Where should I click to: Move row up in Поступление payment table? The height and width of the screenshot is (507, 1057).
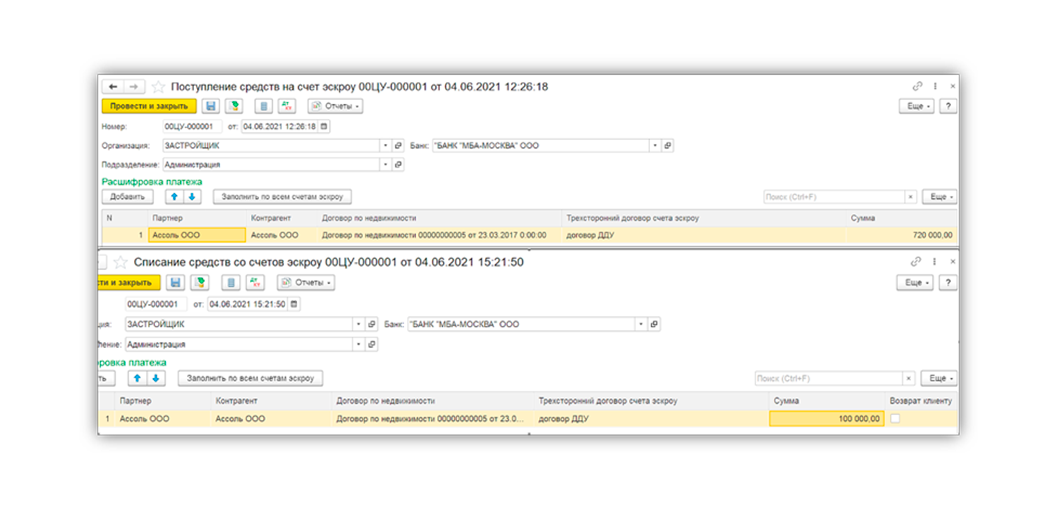click(x=175, y=197)
